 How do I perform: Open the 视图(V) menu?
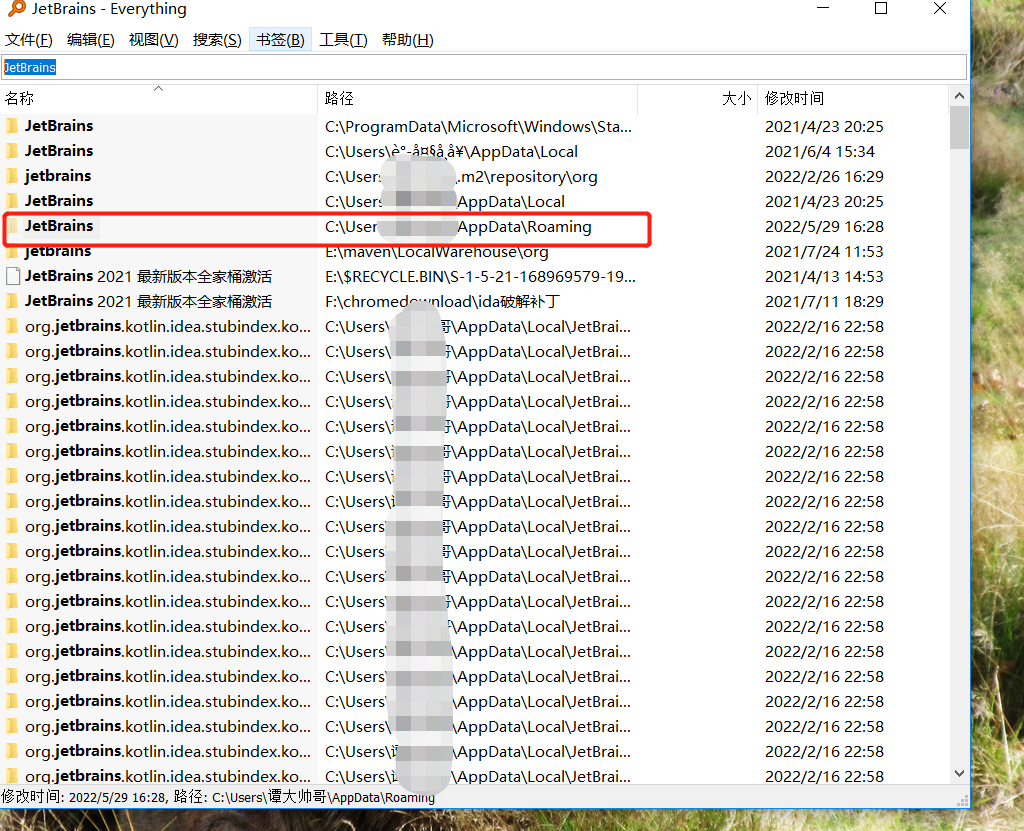[153, 40]
